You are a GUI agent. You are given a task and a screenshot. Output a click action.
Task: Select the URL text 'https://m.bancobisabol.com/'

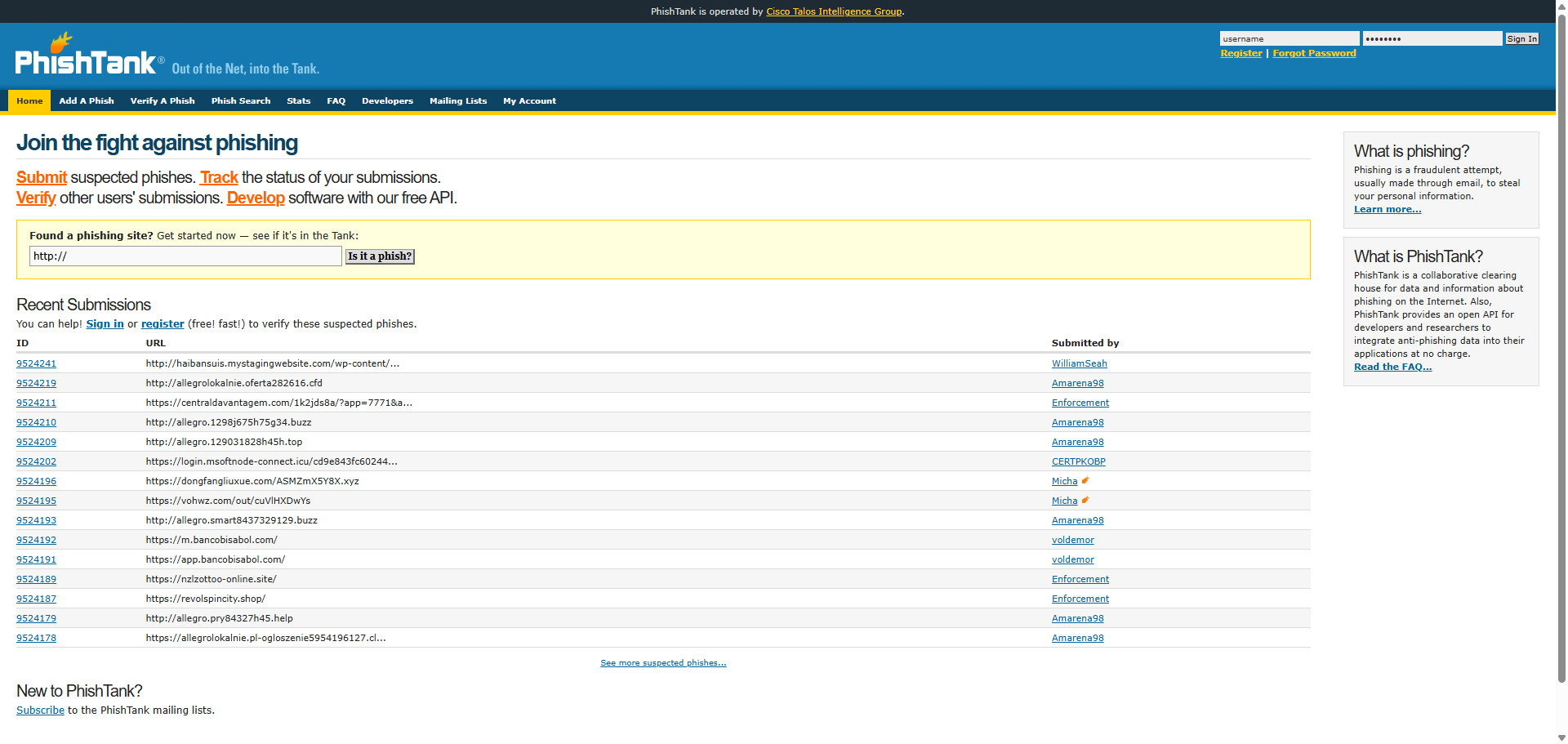point(212,540)
